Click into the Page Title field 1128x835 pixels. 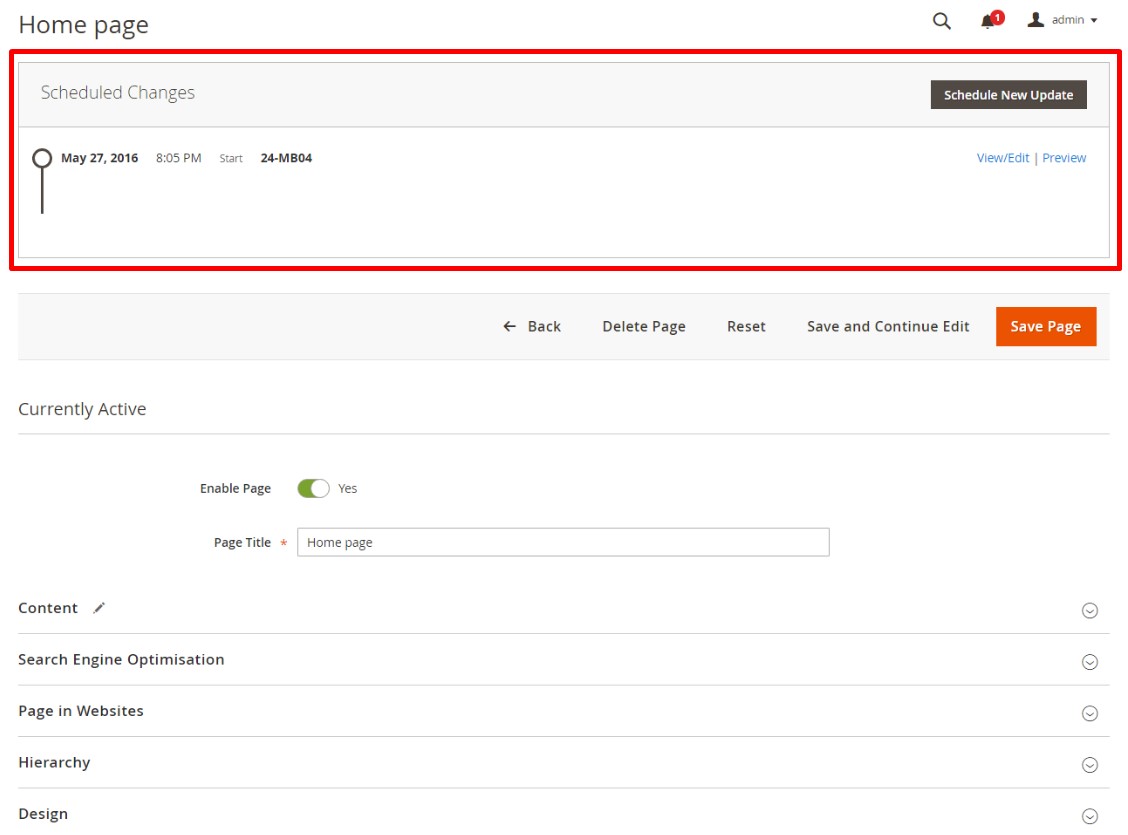click(563, 543)
